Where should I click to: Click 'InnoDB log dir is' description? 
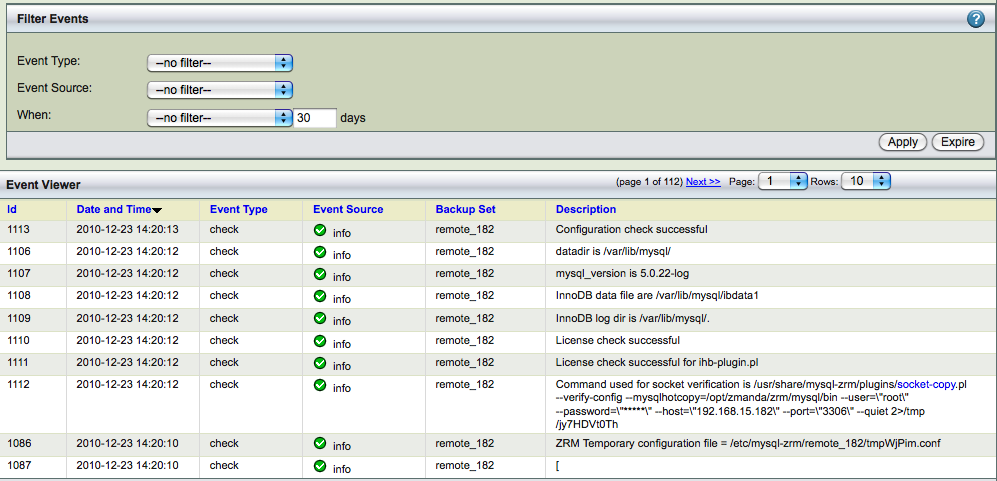coord(633,318)
